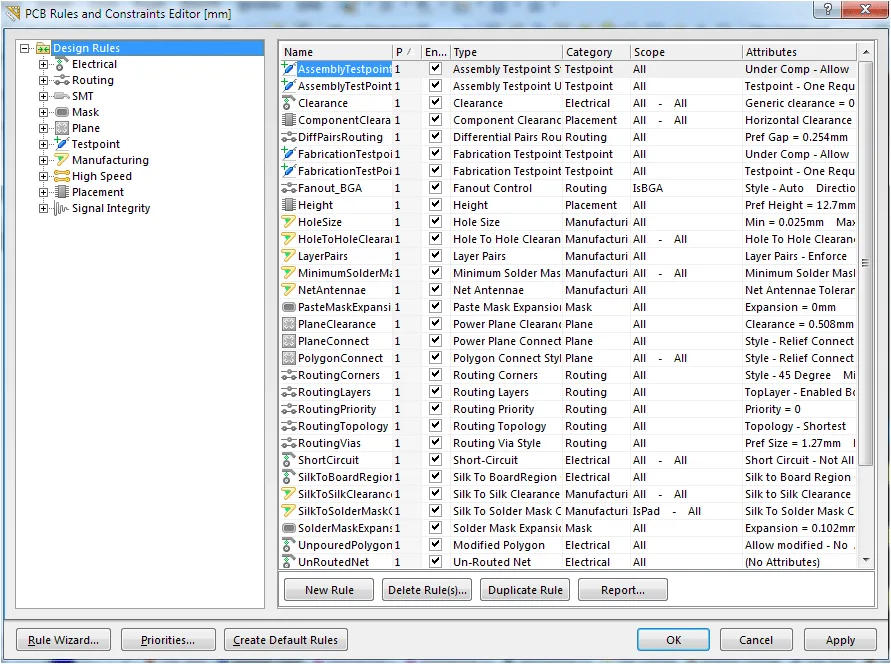
Task: Sort rules by Type column header
Action: (x=506, y=52)
